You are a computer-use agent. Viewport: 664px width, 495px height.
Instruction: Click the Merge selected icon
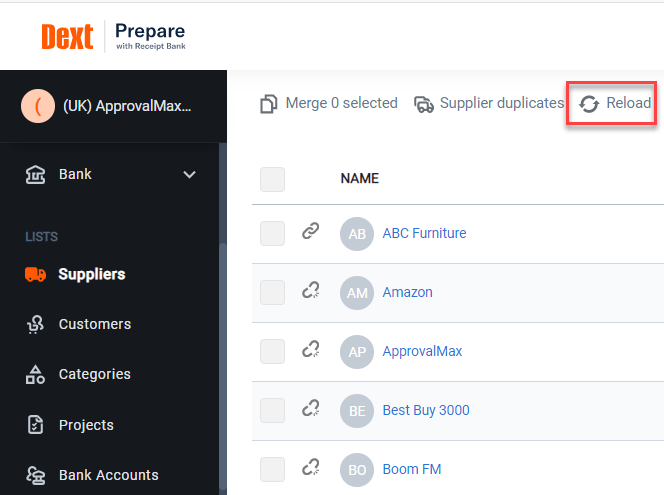269,104
